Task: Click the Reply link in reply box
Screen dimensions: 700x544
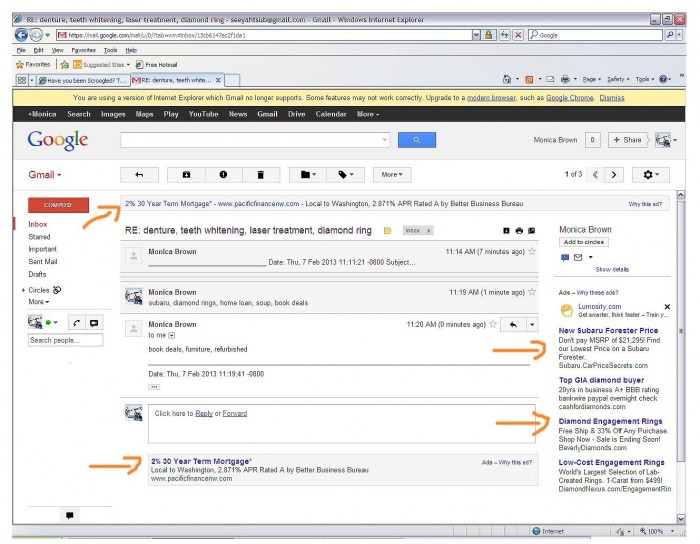Action: (204, 413)
